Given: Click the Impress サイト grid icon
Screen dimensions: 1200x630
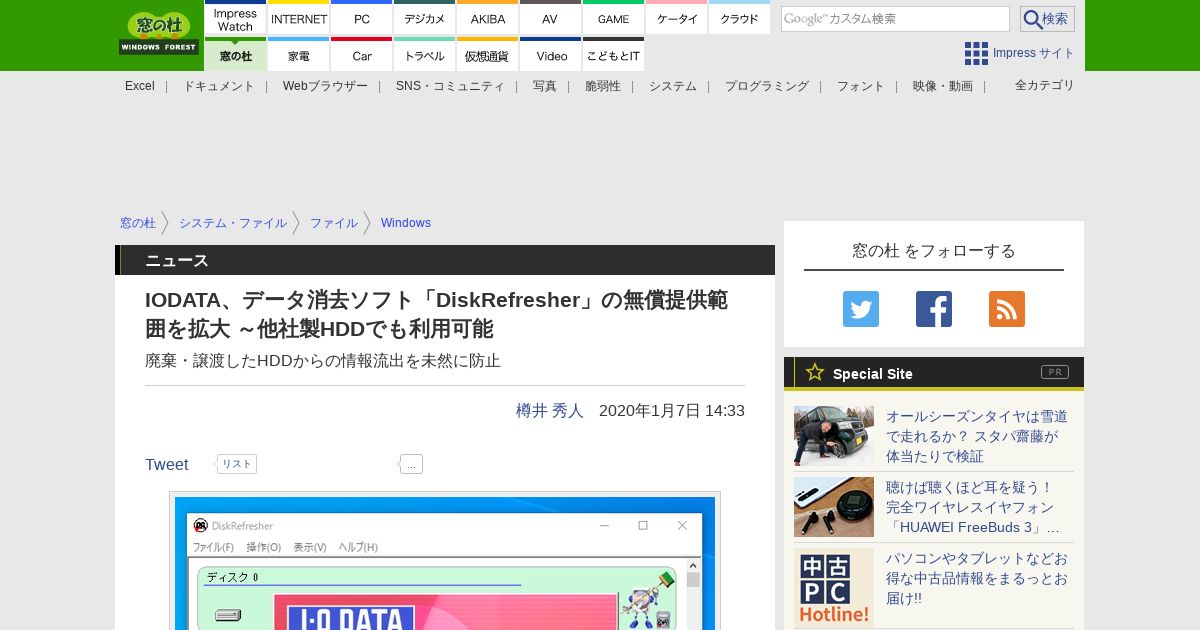Looking at the screenshot, I should [976, 54].
